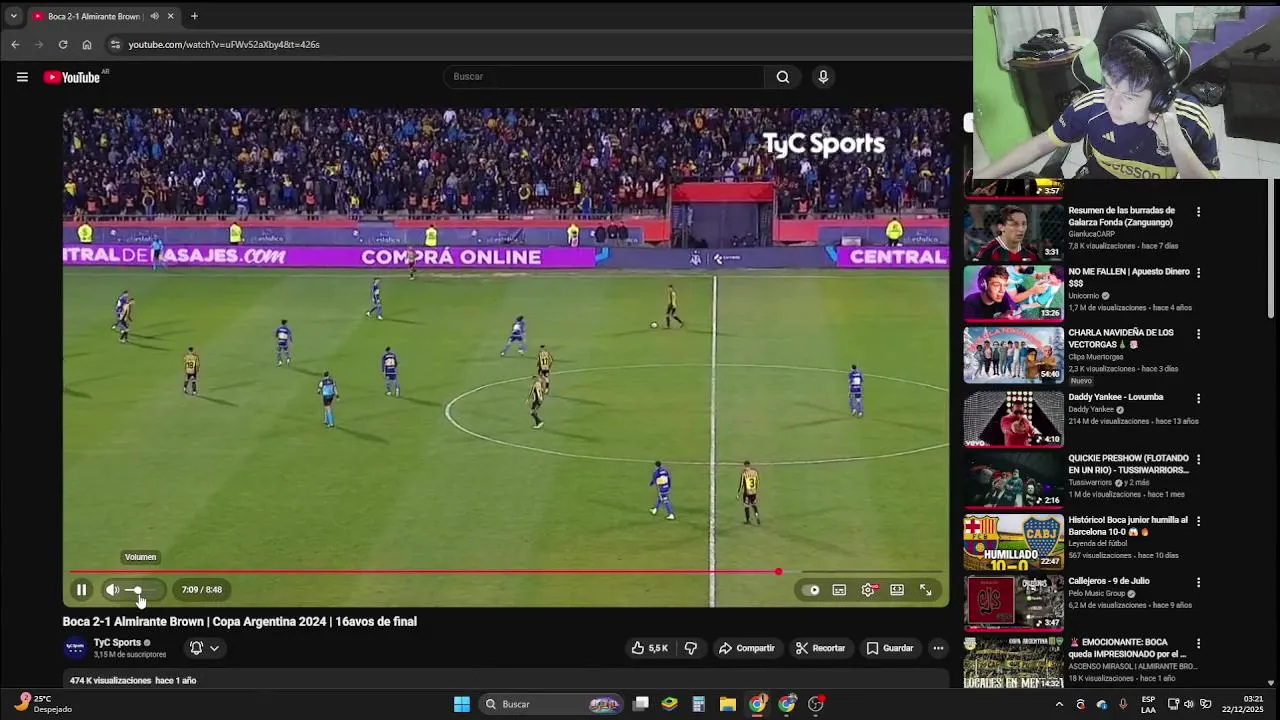Pause the video playback

pyautogui.click(x=81, y=590)
